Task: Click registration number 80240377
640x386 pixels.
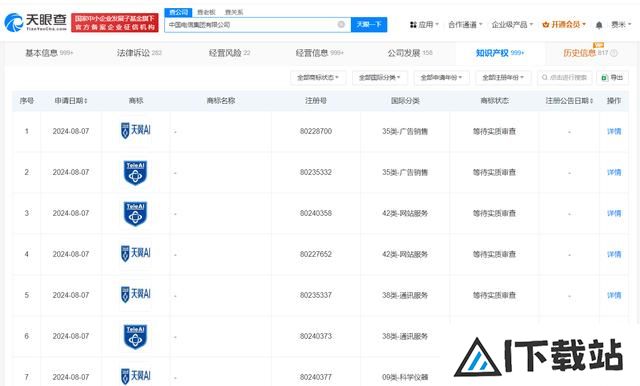Action: 316,377
